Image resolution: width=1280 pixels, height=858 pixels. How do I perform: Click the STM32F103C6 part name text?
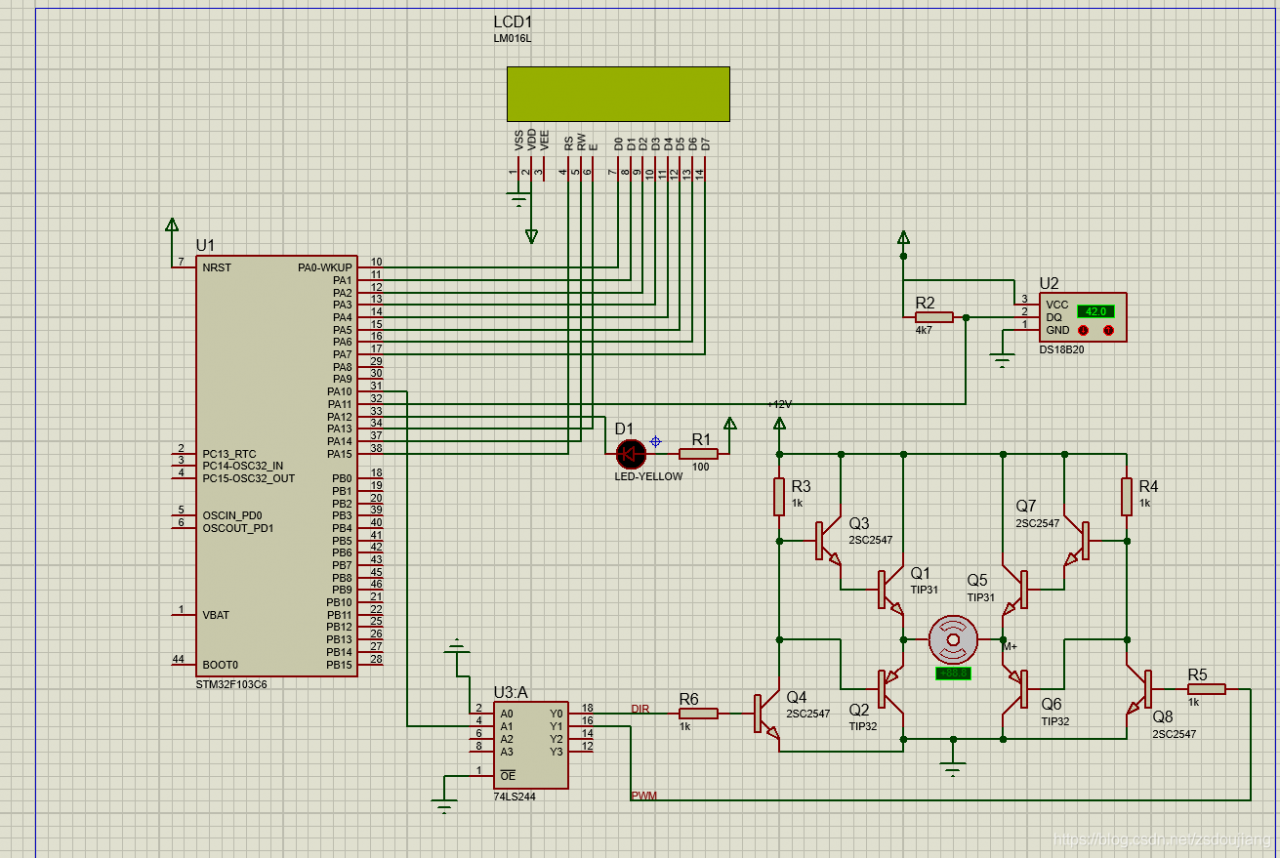click(x=231, y=685)
